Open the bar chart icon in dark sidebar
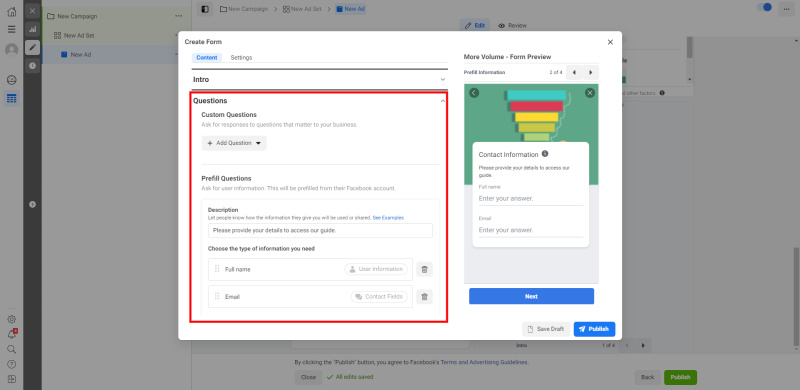Screen dimensions: 800x390 click(33, 29)
